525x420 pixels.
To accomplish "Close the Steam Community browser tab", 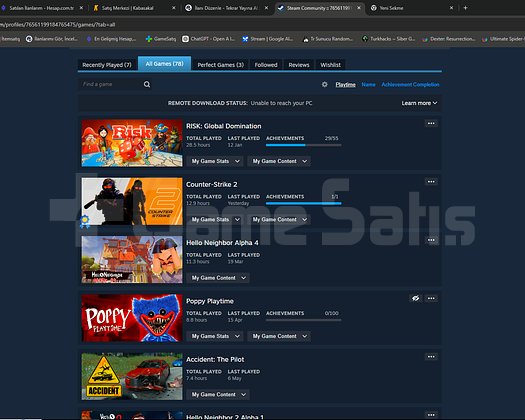I will coord(359,8).
